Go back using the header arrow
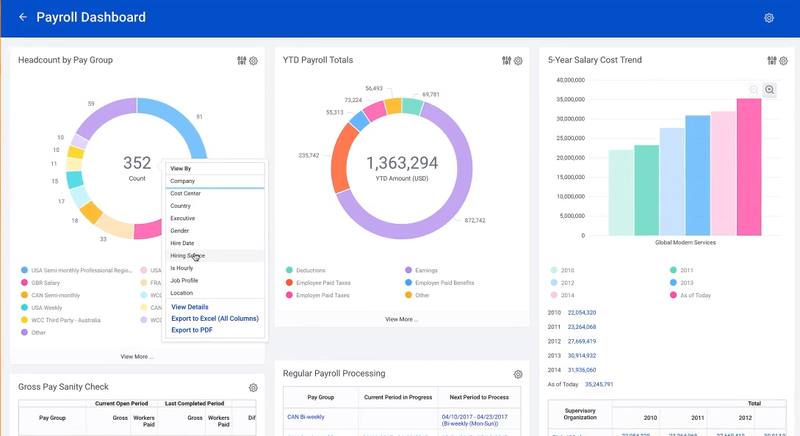800x436 pixels. (x=22, y=17)
